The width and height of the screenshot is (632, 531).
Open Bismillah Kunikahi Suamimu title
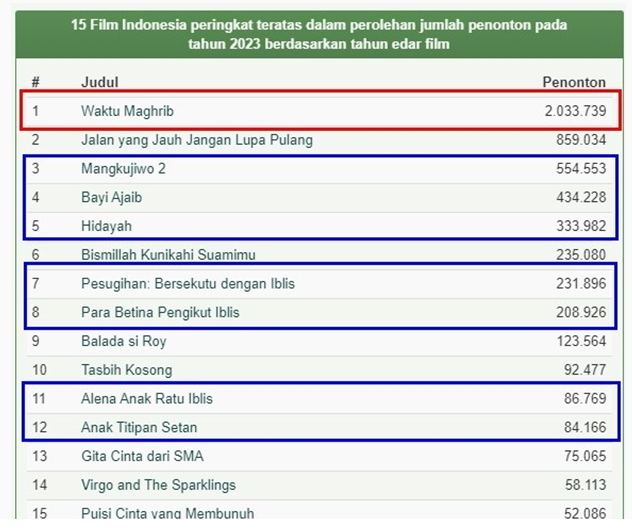pos(168,255)
